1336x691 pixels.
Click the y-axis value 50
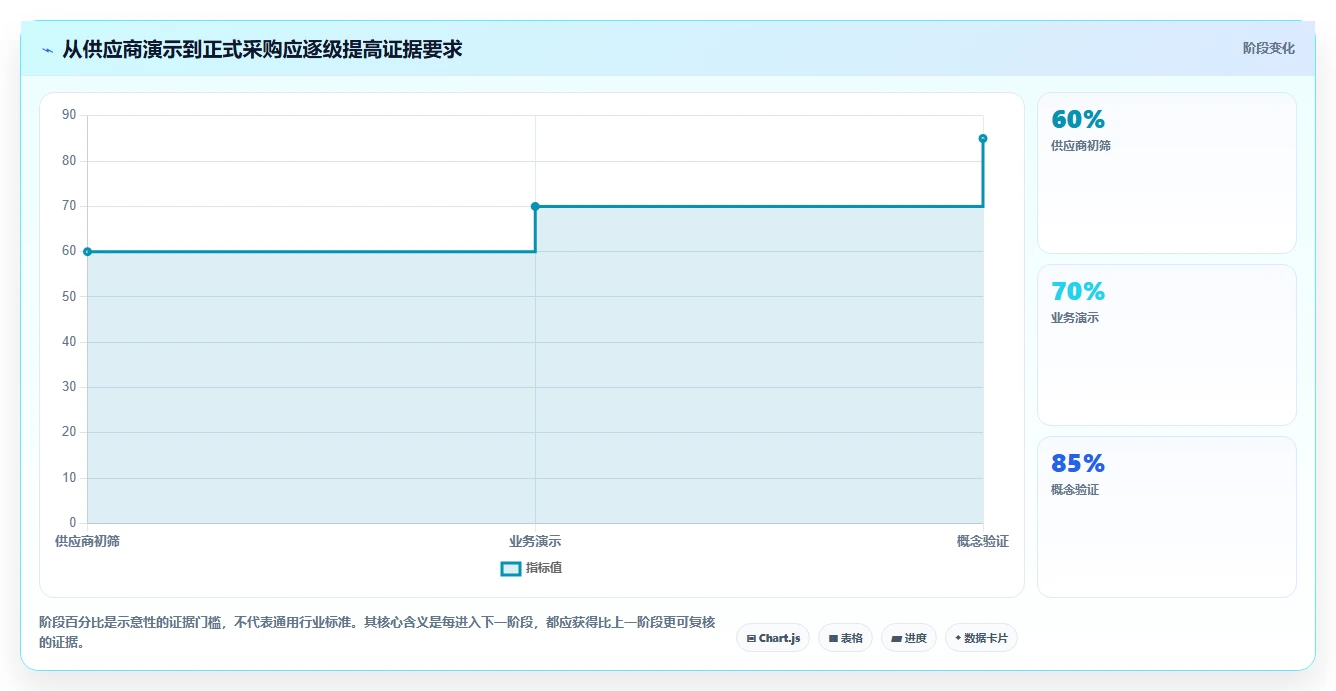click(69, 297)
